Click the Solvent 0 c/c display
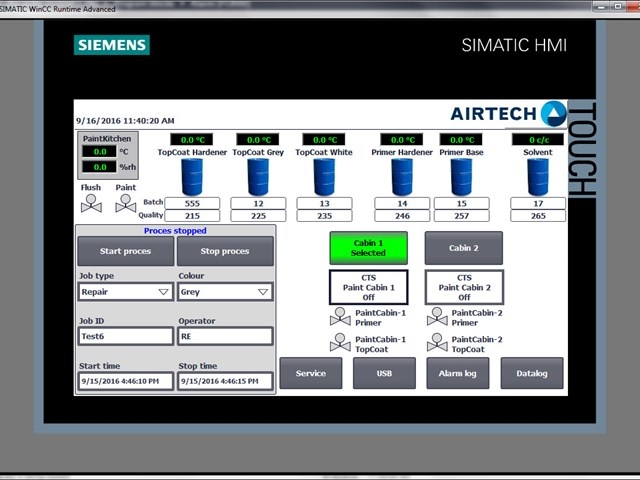The height and width of the screenshot is (480, 640). point(538,140)
